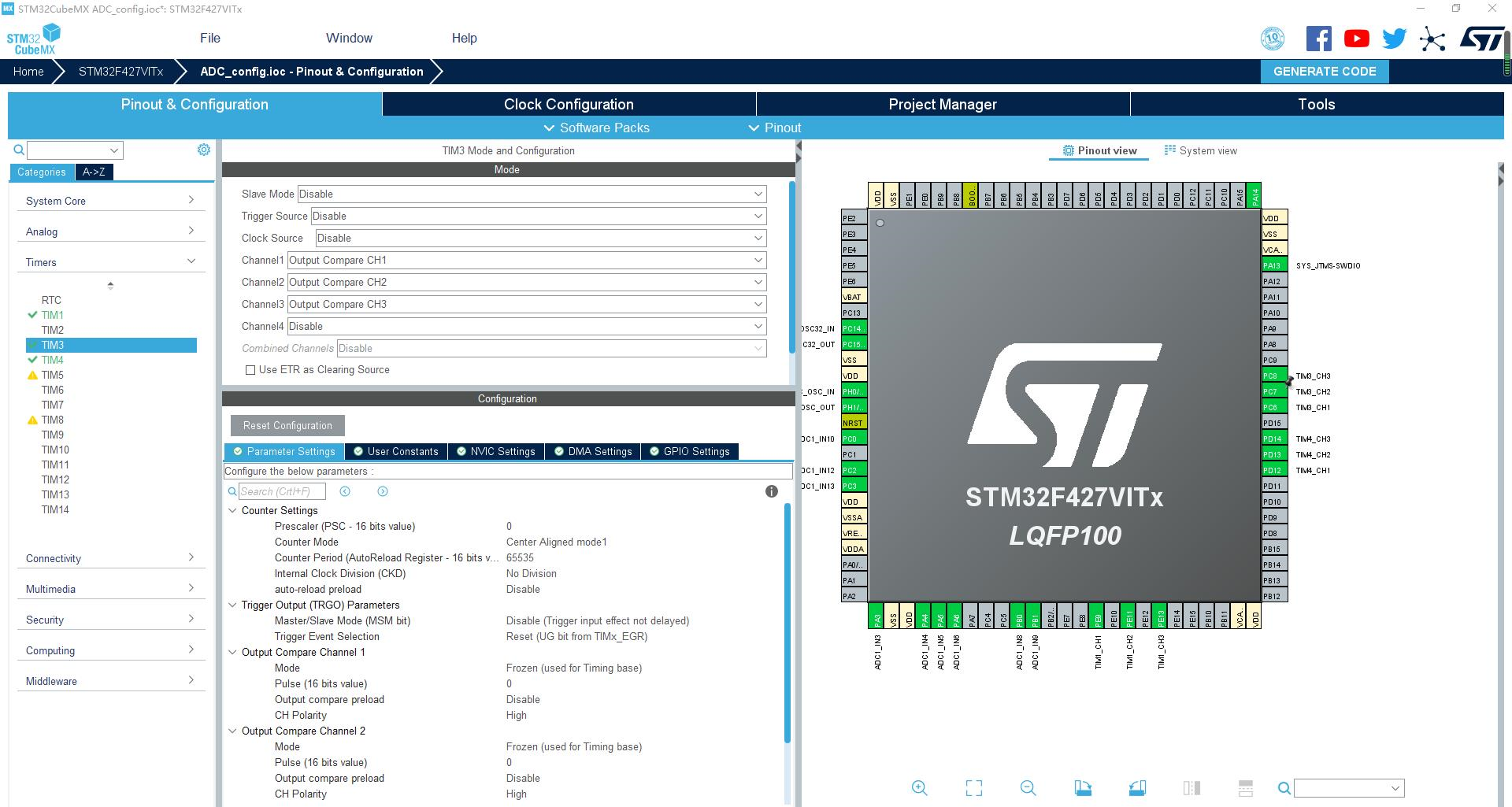Open the File menu
Image resolution: width=1512 pixels, height=807 pixels.
point(210,38)
